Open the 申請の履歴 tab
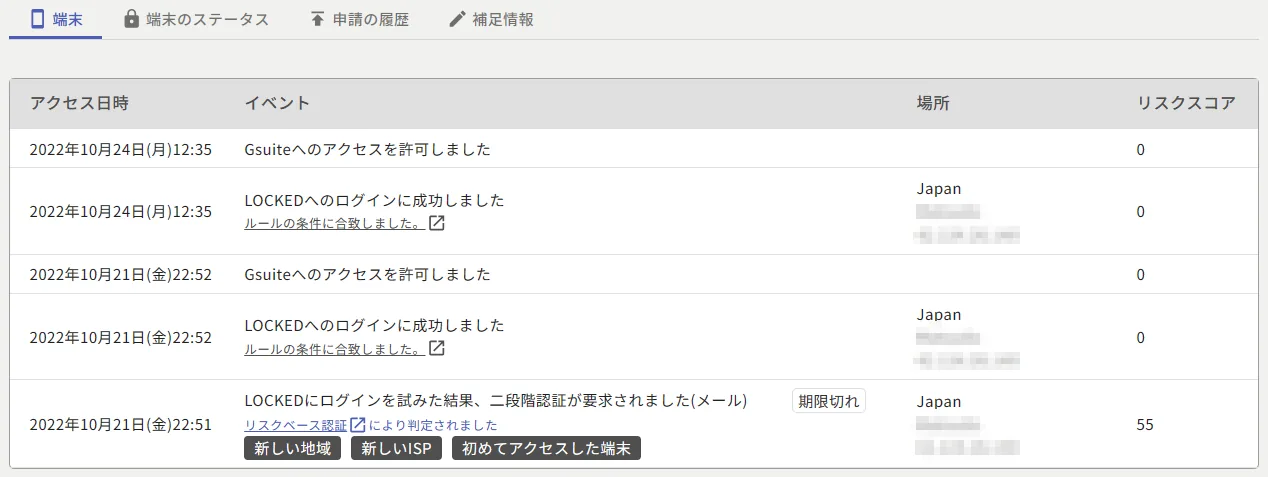1268x477 pixels. click(x=359, y=19)
